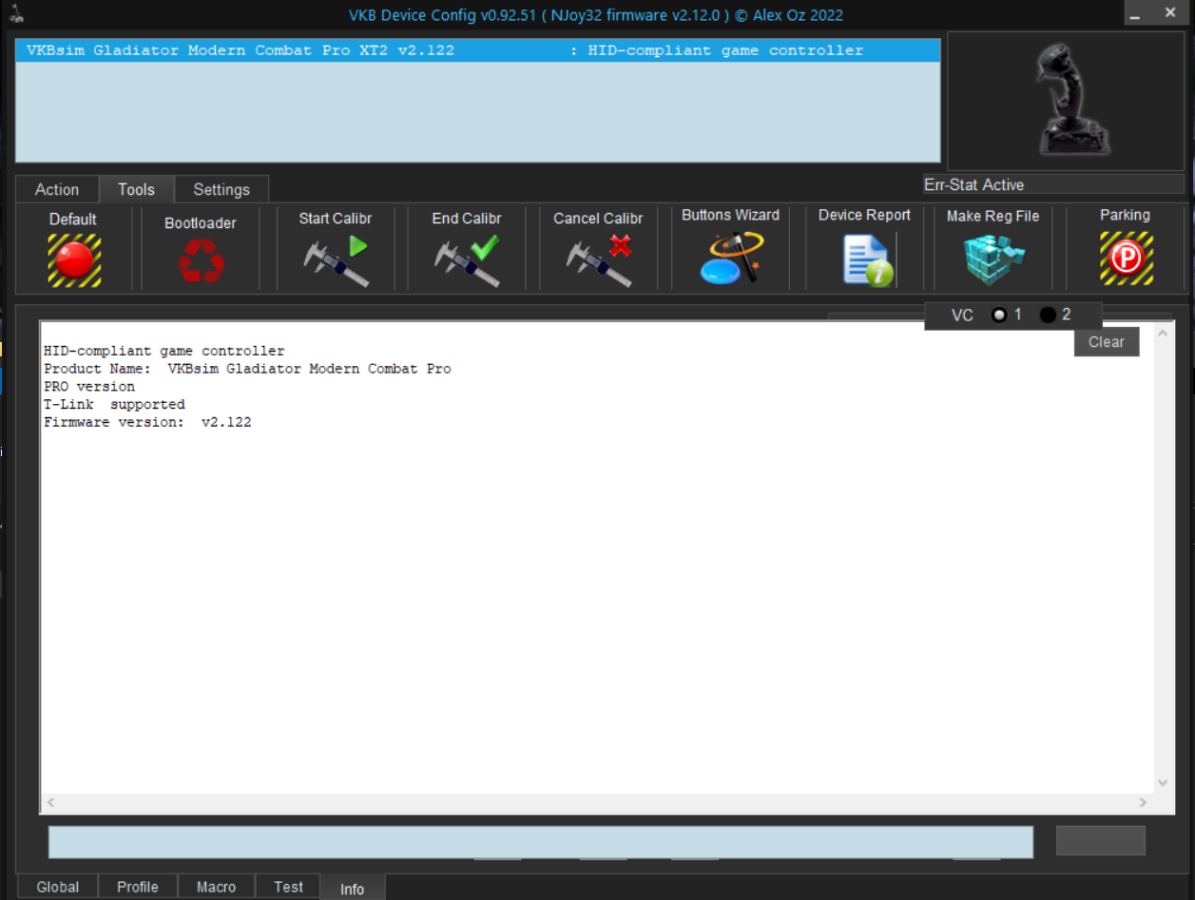The width and height of the screenshot is (1195, 900).
Task: Go to the Macro bottom tab
Action: (216, 887)
